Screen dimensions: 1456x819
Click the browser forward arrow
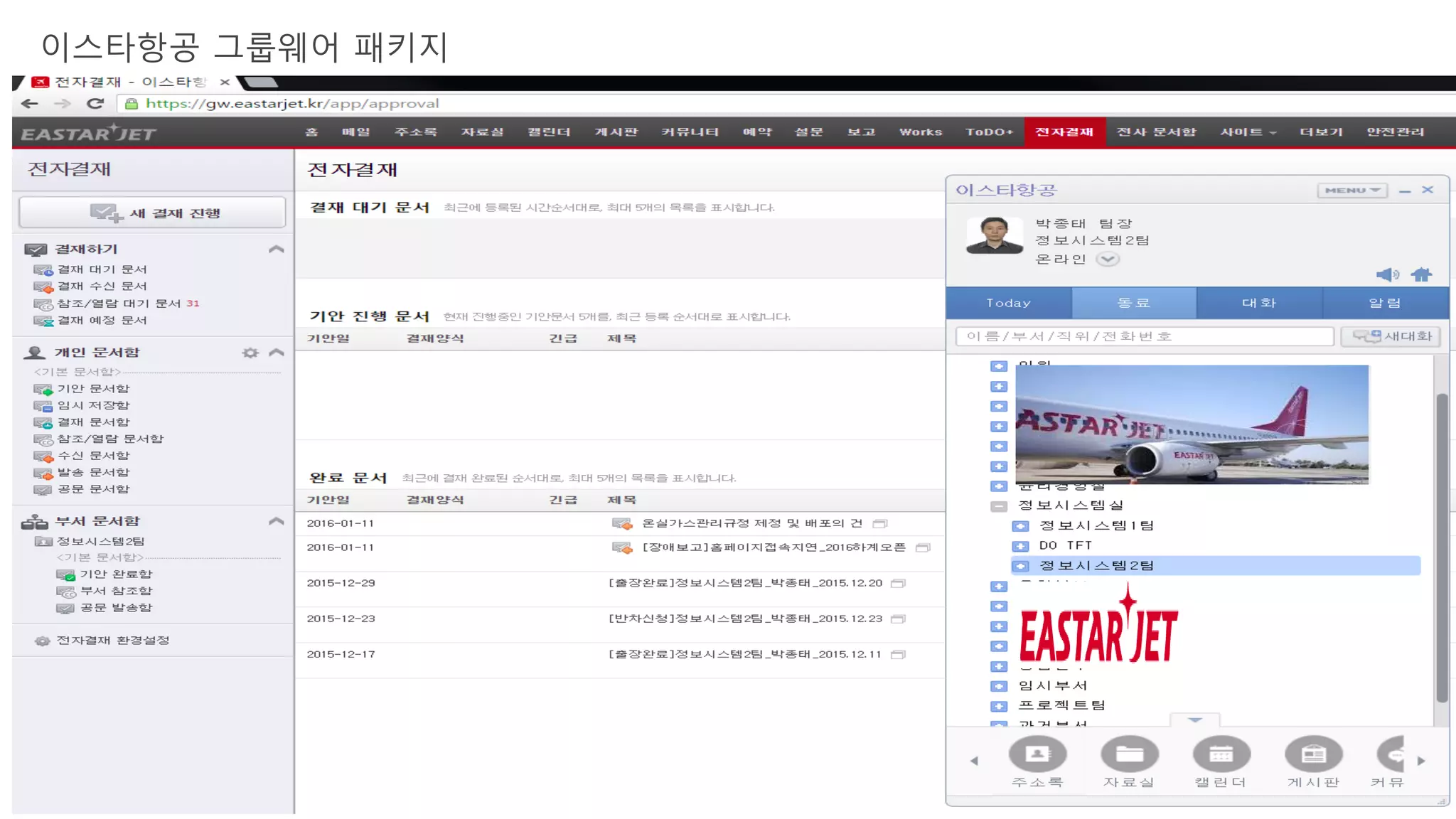63,104
